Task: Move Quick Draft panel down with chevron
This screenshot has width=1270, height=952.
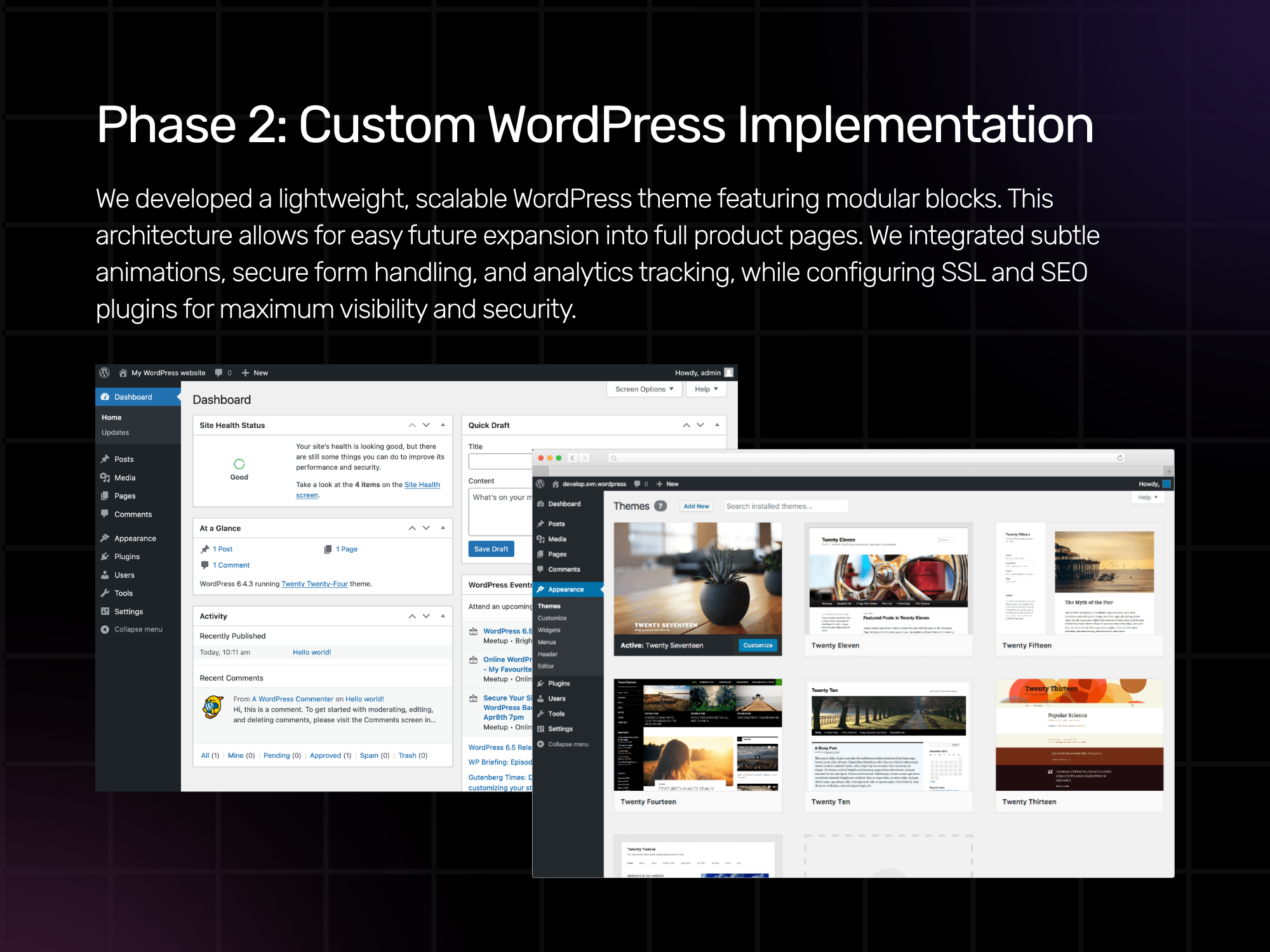Action: (700, 425)
